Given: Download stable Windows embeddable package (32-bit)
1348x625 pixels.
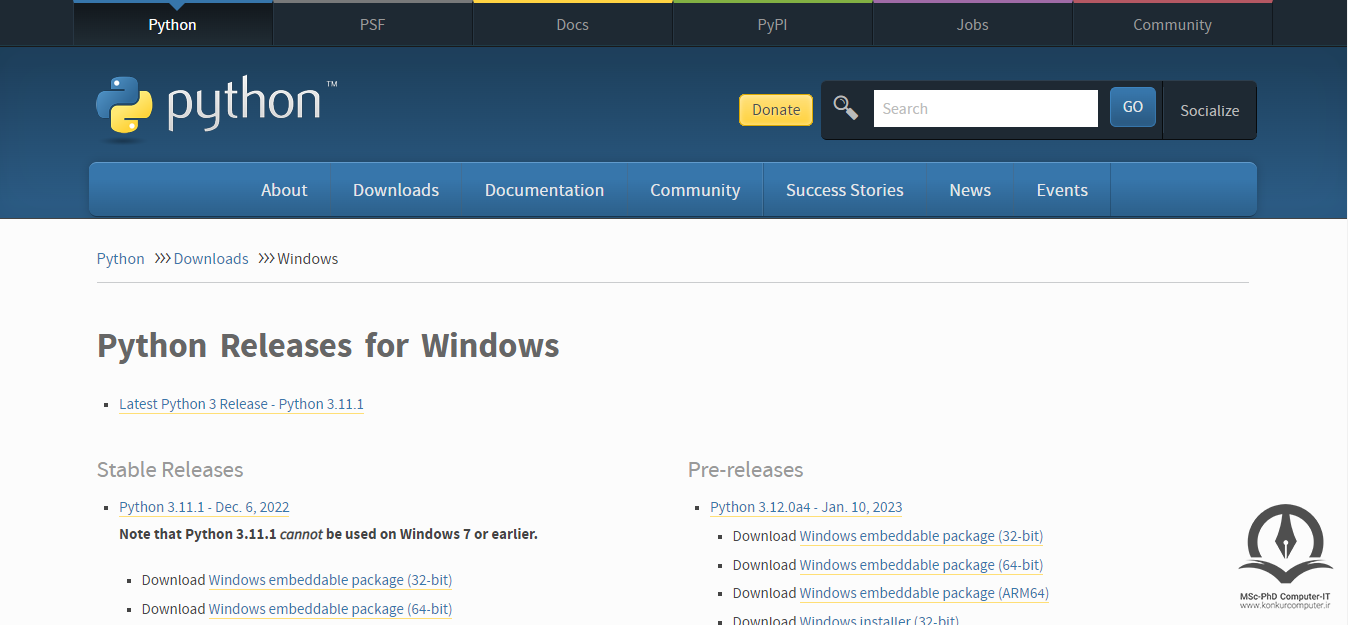Looking at the screenshot, I should [330, 580].
